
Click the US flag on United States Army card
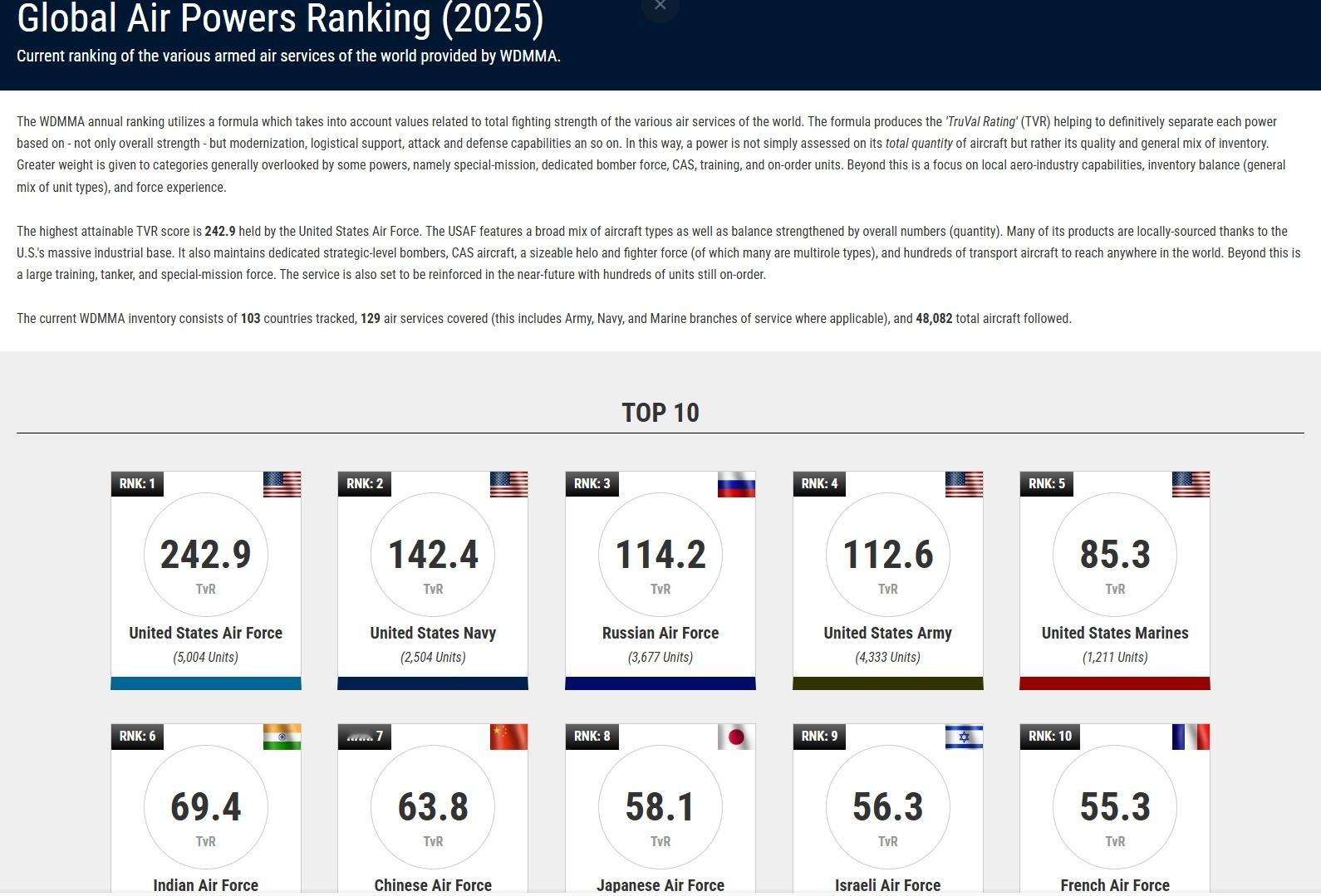click(x=964, y=484)
